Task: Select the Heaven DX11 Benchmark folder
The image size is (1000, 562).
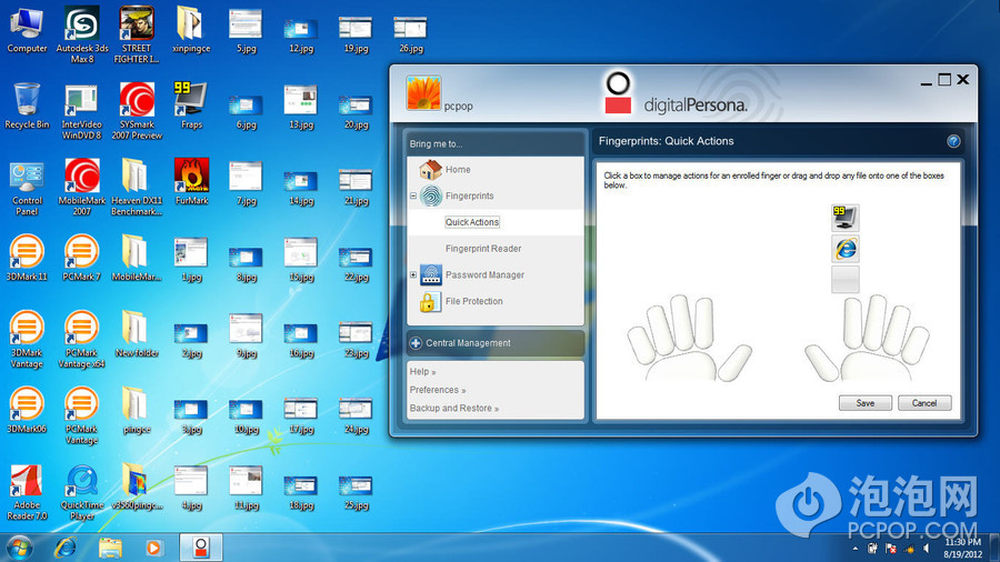Action: [x=136, y=187]
